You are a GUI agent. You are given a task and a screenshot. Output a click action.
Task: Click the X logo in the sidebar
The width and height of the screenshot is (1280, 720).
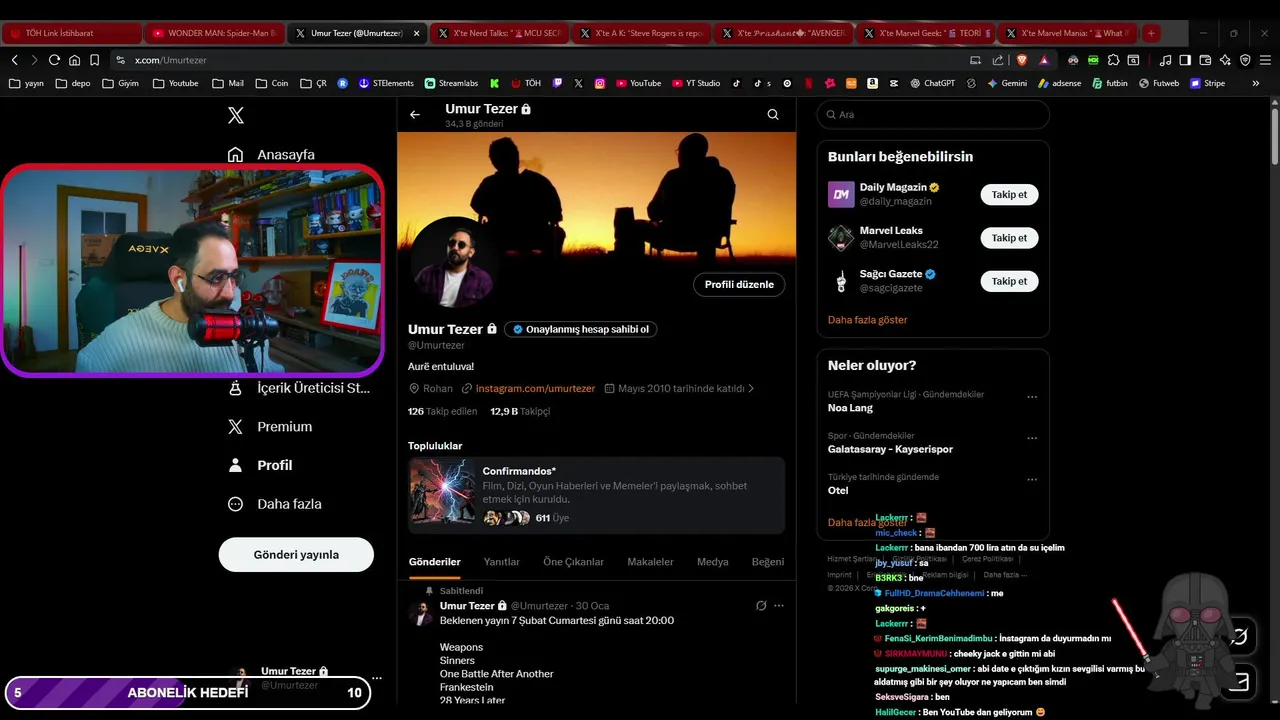236,115
